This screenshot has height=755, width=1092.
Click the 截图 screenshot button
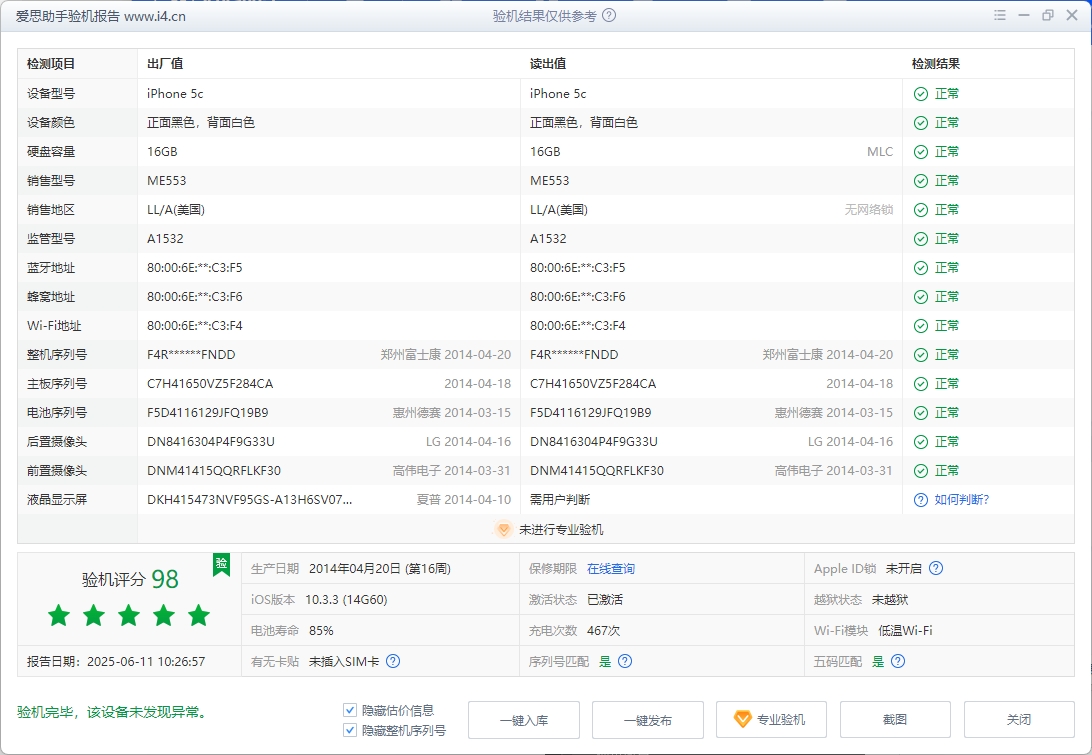point(895,720)
